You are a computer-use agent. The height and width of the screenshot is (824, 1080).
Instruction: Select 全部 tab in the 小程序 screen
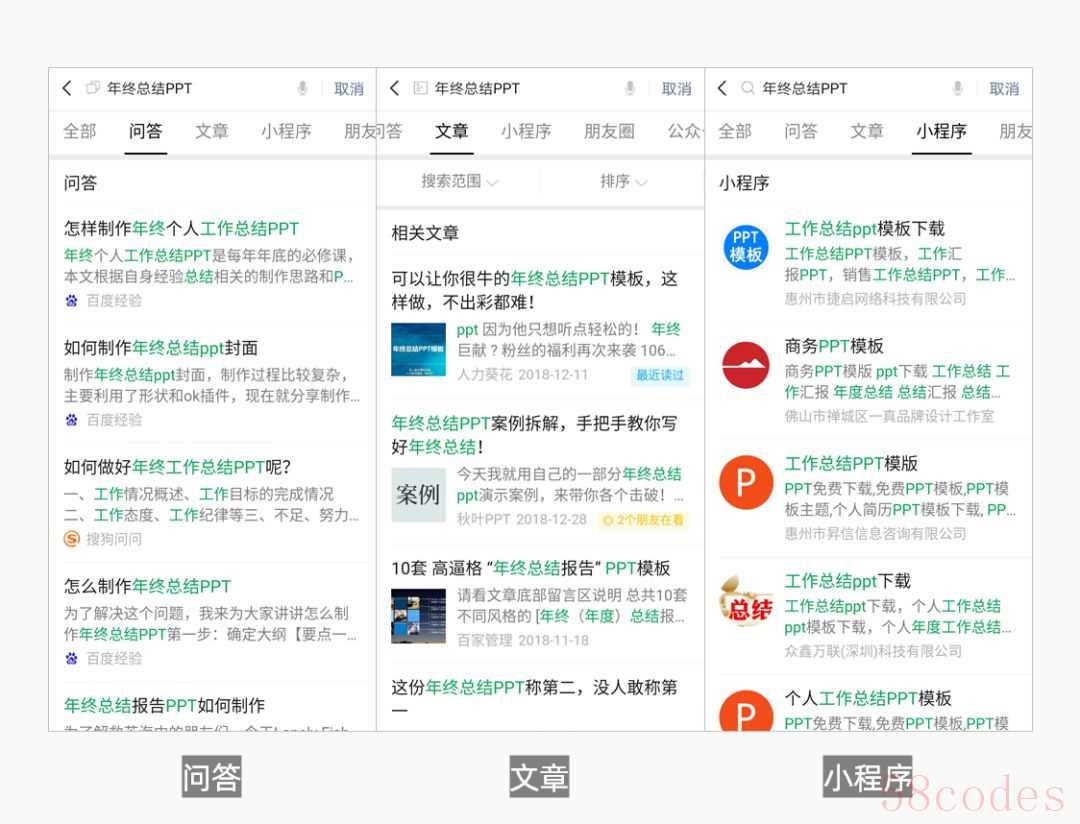pyautogui.click(x=735, y=131)
